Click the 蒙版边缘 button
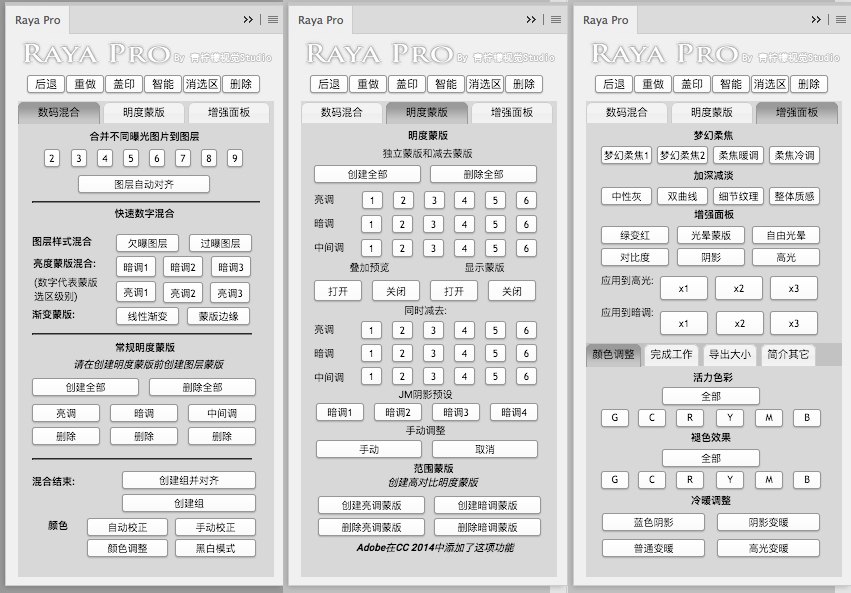This screenshot has width=851, height=593. pyautogui.click(x=219, y=316)
